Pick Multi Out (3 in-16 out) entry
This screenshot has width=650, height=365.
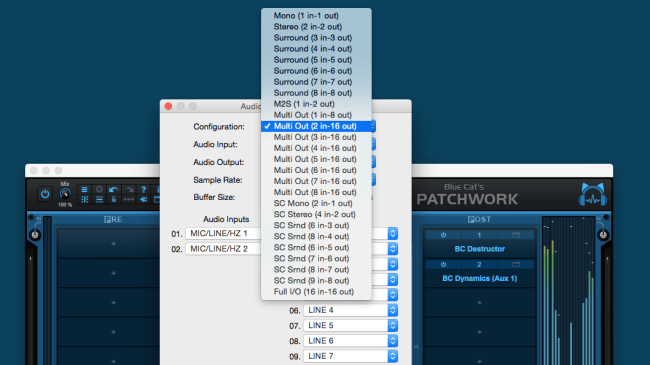(x=316, y=137)
